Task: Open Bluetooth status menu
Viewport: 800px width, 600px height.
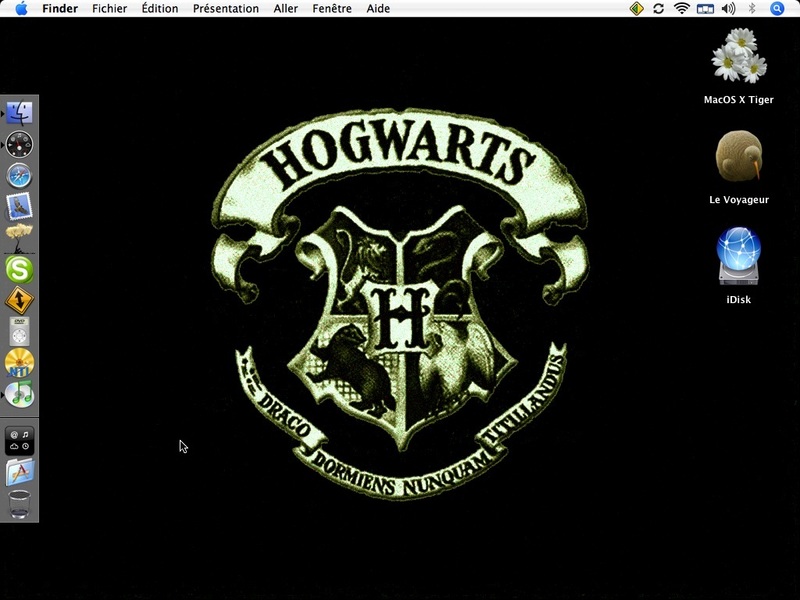Action: 752,9
